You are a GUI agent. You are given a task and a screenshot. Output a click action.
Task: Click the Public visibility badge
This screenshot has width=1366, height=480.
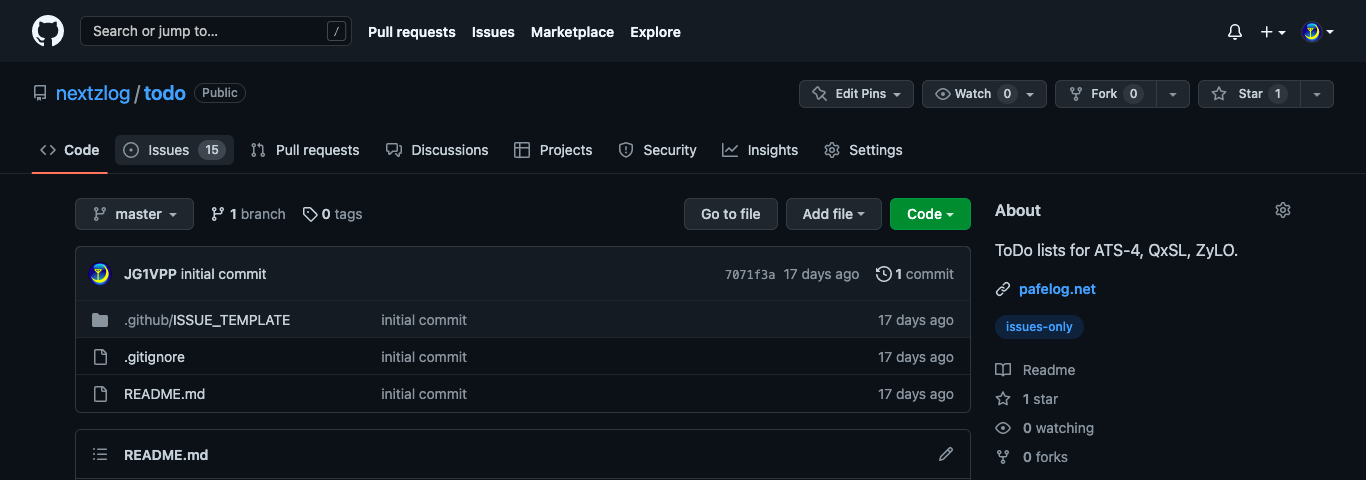[x=220, y=93]
